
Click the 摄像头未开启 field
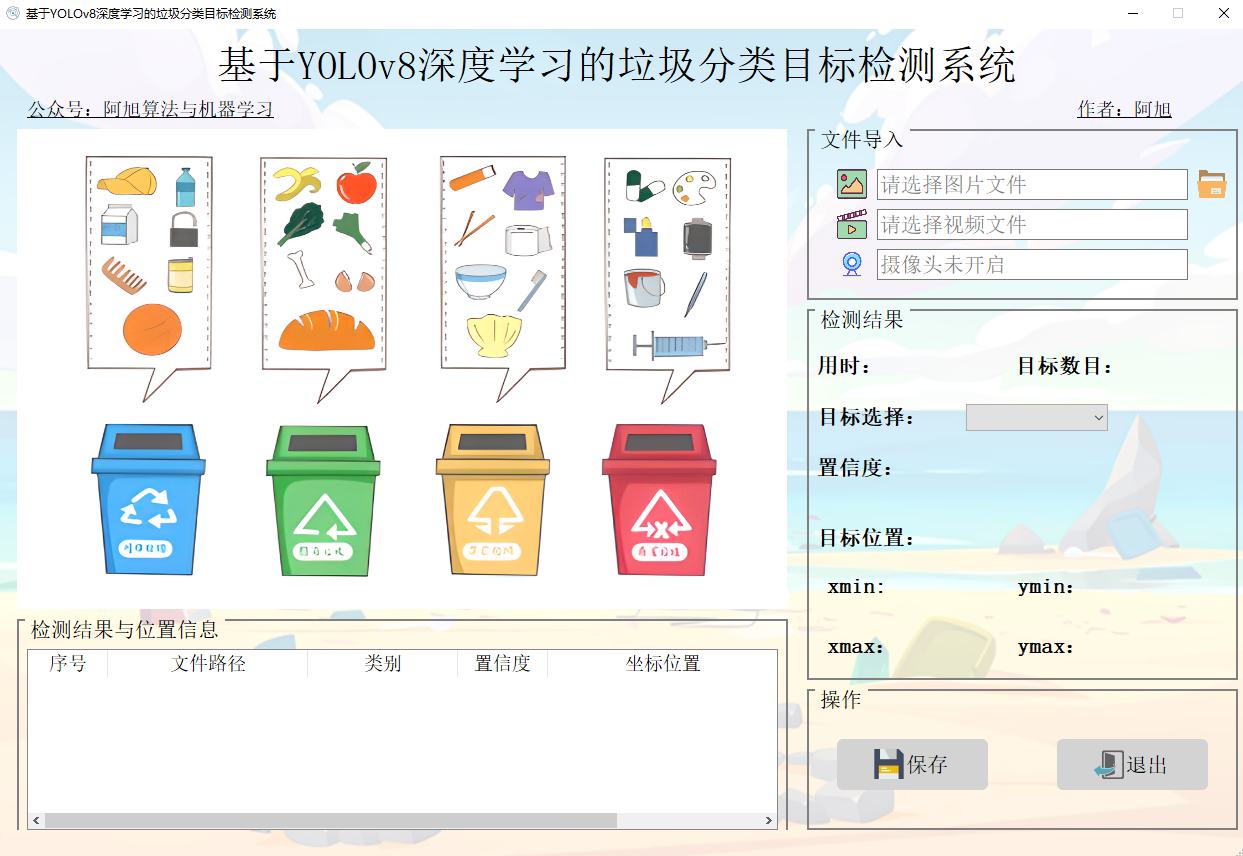pos(1032,265)
